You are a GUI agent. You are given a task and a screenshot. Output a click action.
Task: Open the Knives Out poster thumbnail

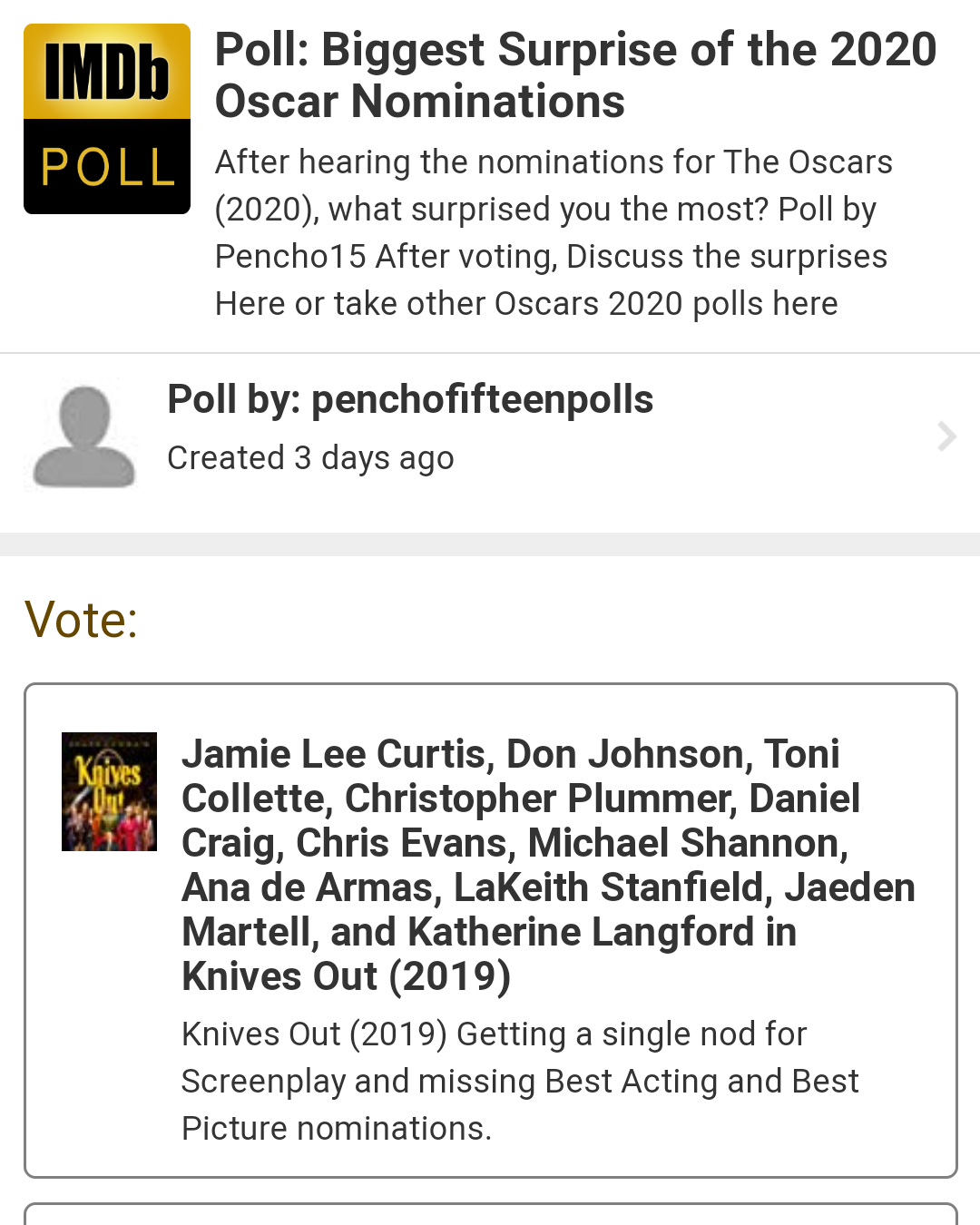(109, 791)
